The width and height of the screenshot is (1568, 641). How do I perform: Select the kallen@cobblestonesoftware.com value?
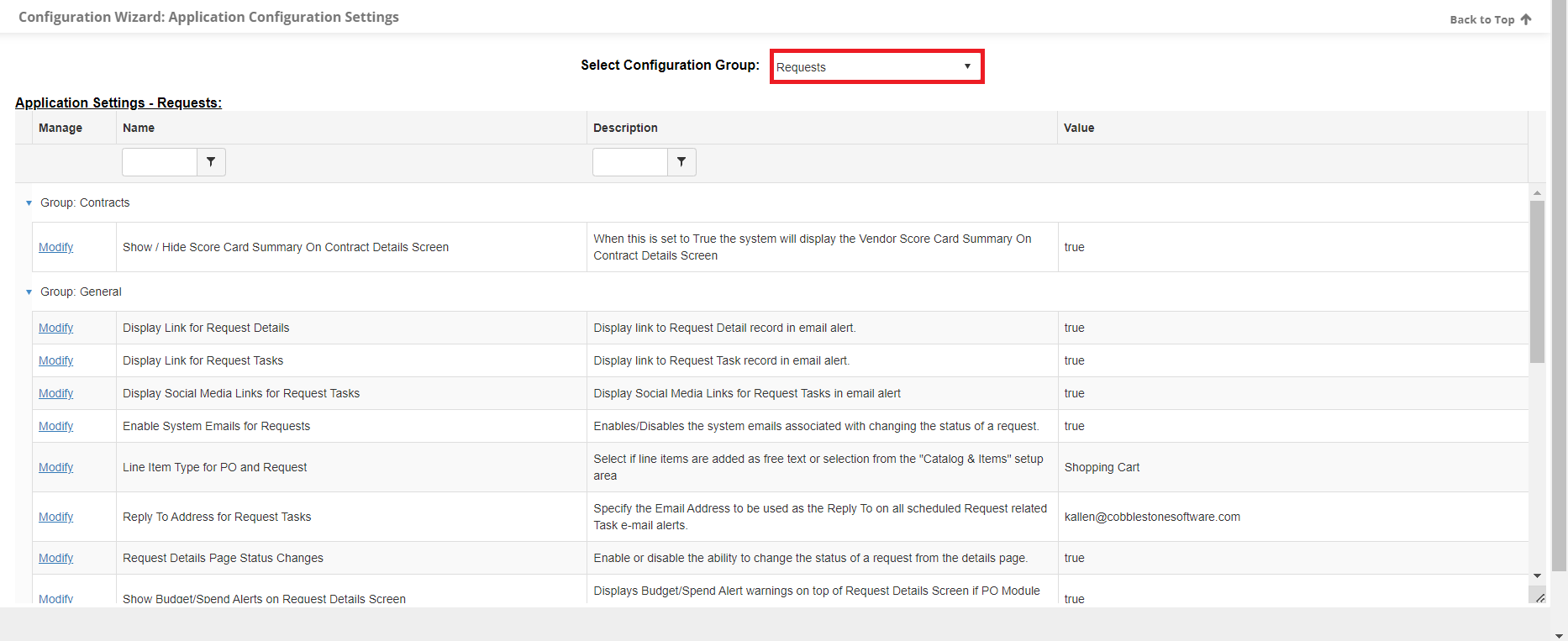[x=1152, y=517]
